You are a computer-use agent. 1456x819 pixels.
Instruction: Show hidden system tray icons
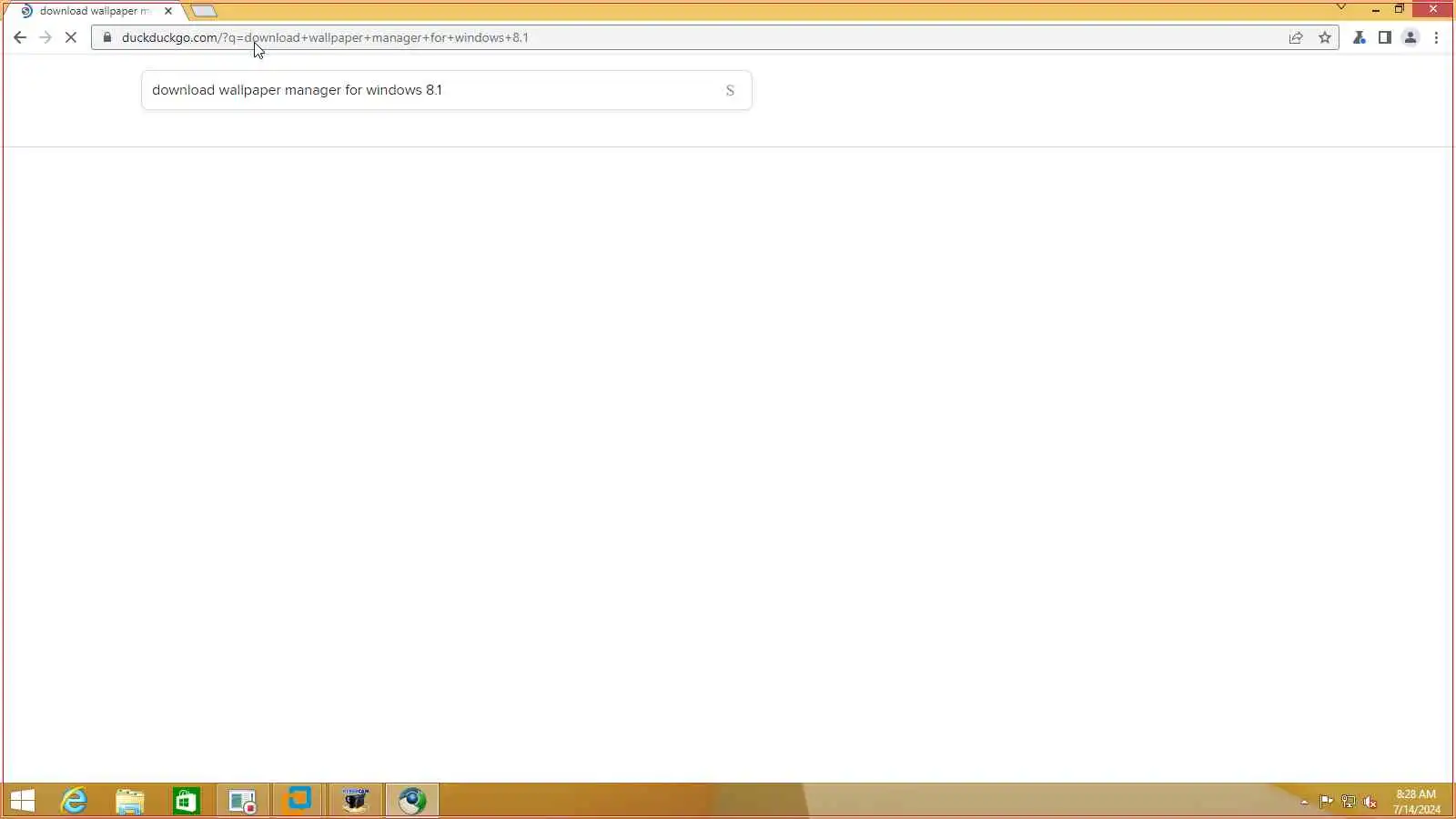click(x=1304, y=802)
